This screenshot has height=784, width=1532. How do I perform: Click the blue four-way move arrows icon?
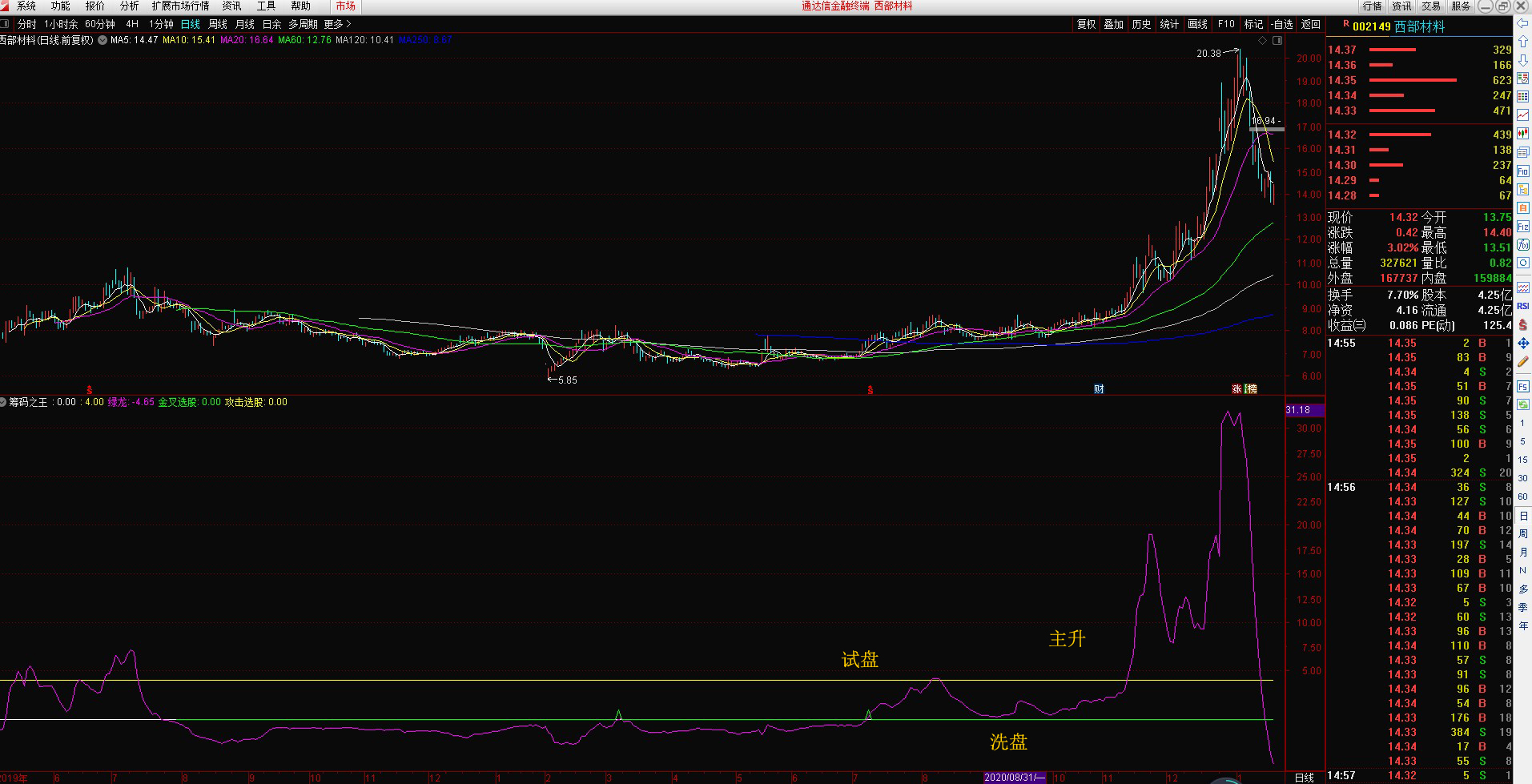(x=1522, y=343)
